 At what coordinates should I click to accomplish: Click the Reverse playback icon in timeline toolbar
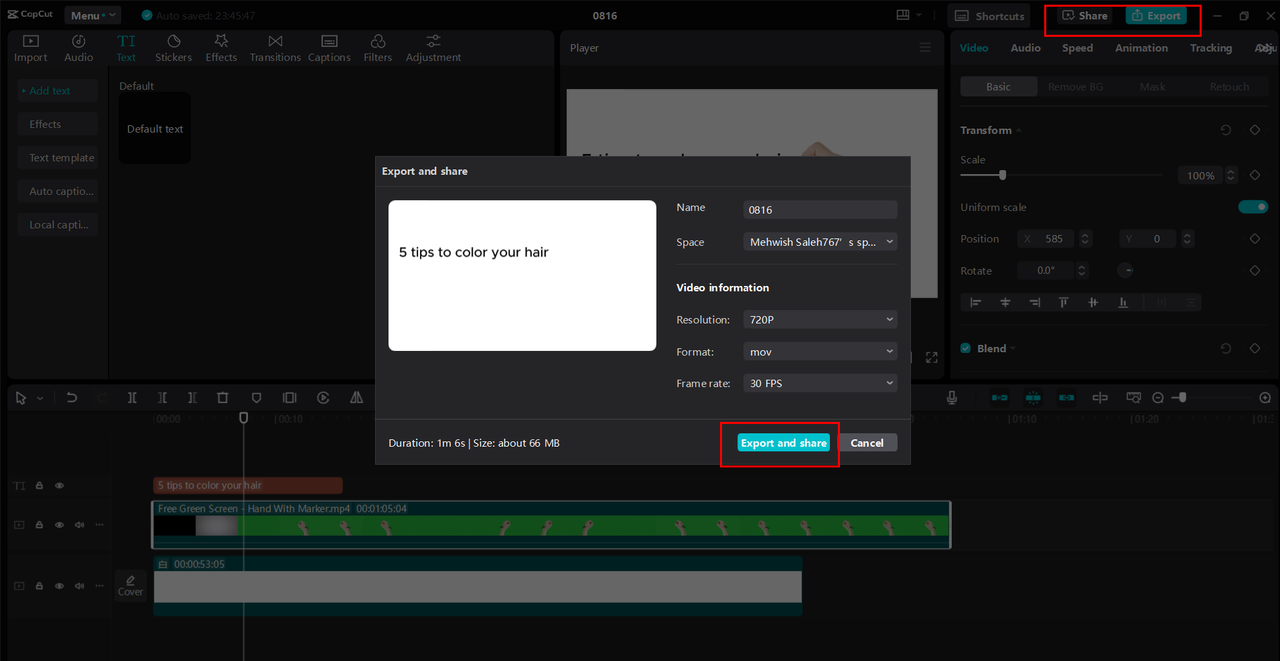pos(323,398)
